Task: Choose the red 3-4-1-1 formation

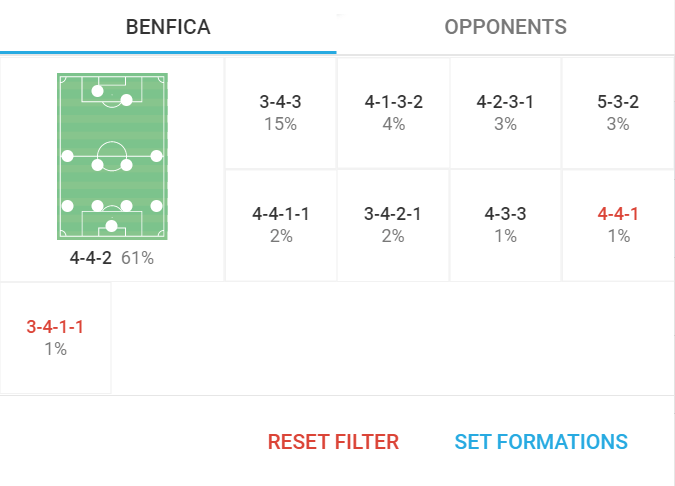Action: point(55,337)
